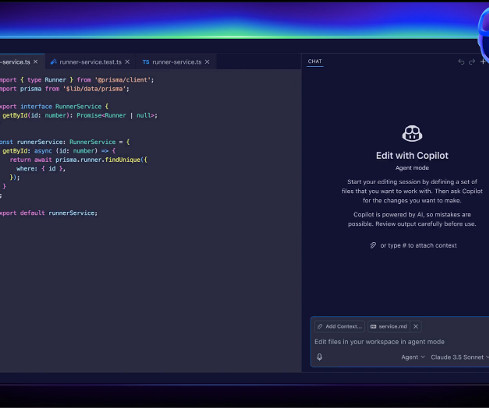489x408 pixels.
Task: Remove the service.md attachment with its X
Action: [416, 326]
